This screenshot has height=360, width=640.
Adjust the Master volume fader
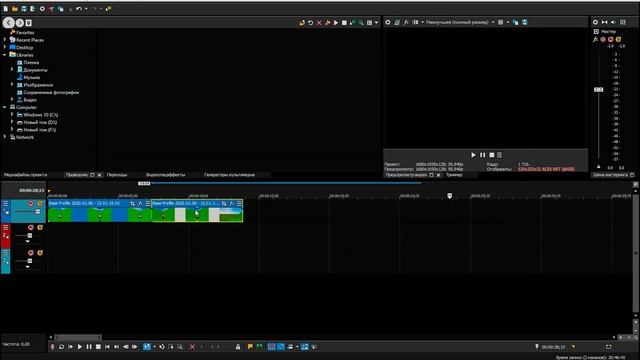[x=598, y=89]
